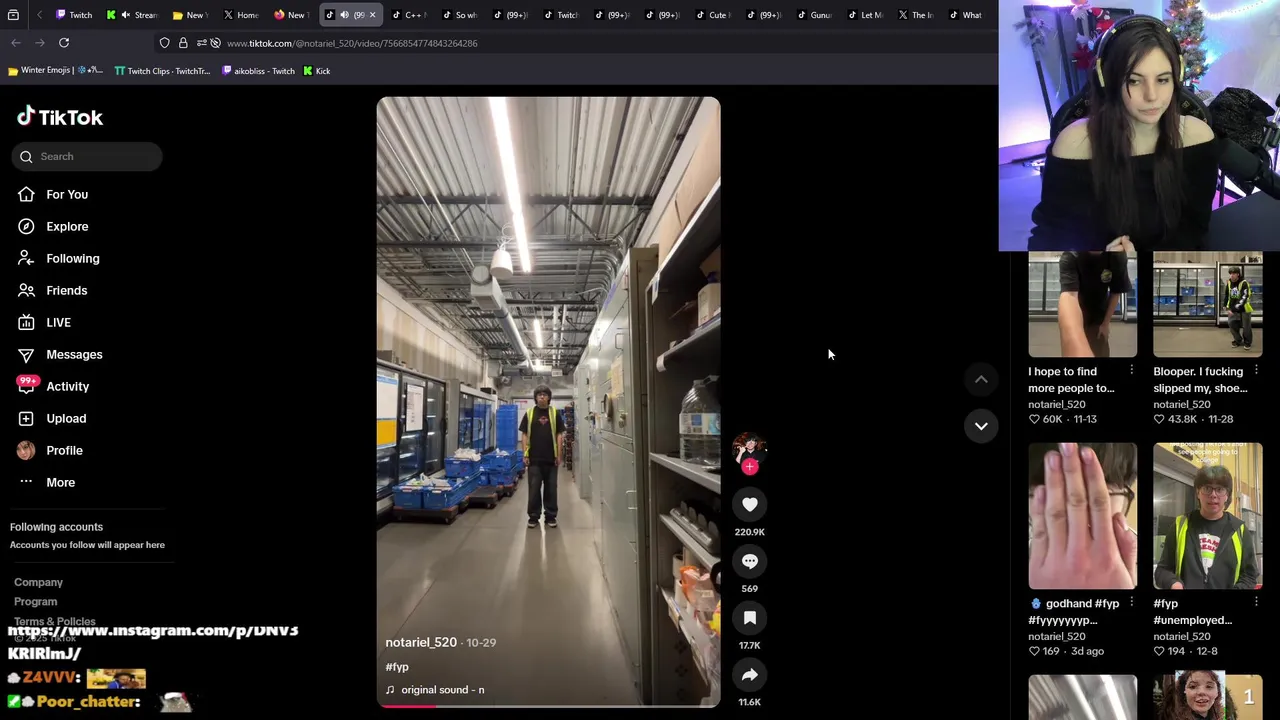
Task: Open options for the Blooper video
Action: click(x=1256, y=371)
